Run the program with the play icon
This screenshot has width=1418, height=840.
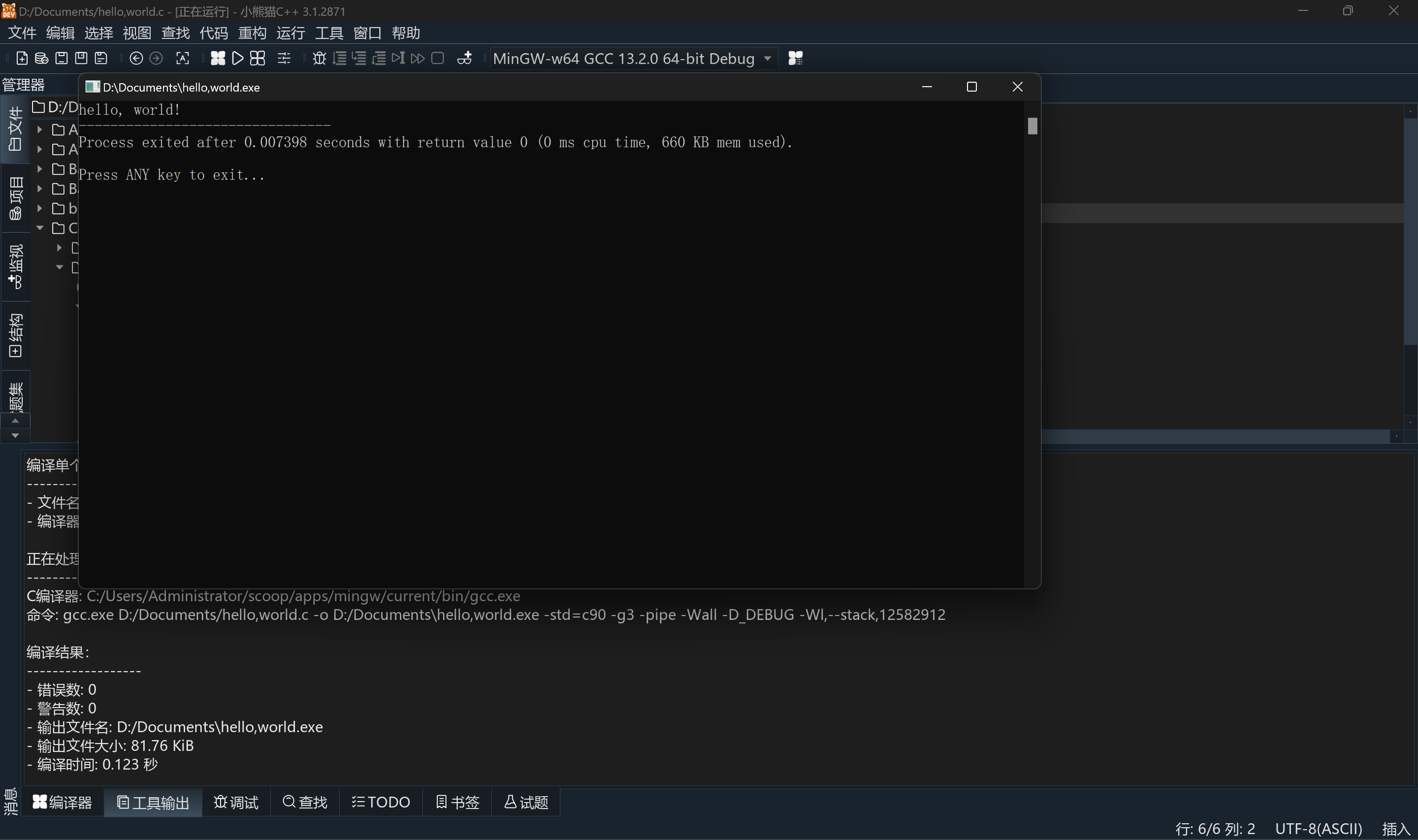pyautogui.click(x=238, y=58)
